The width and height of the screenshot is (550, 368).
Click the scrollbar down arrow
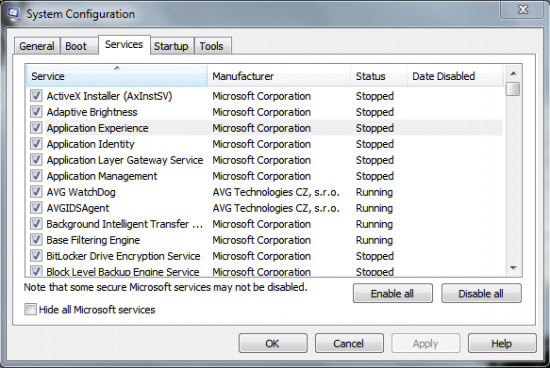(x=514, y=268)
